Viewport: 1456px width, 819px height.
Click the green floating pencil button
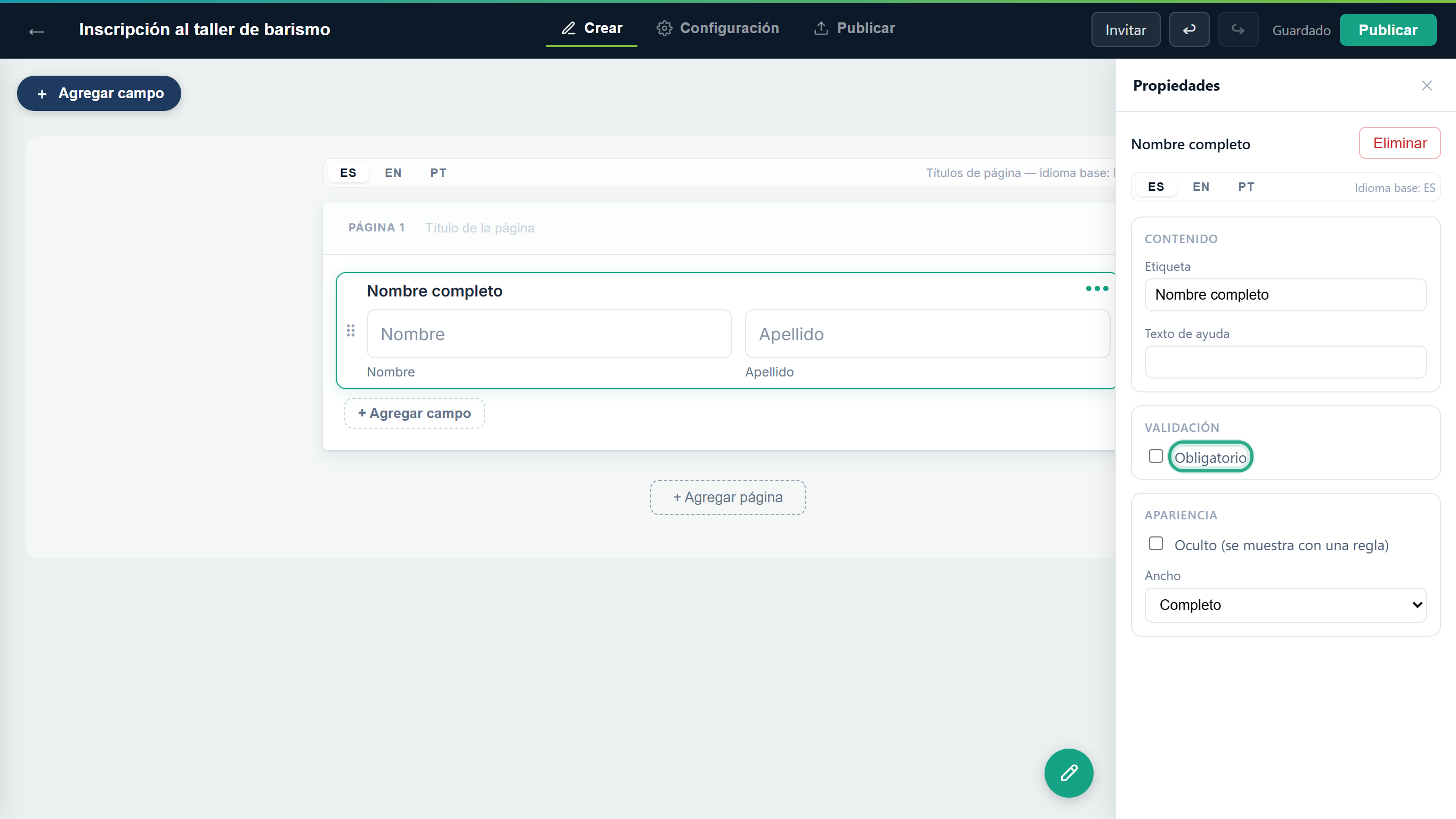(x=1068, y=773)
